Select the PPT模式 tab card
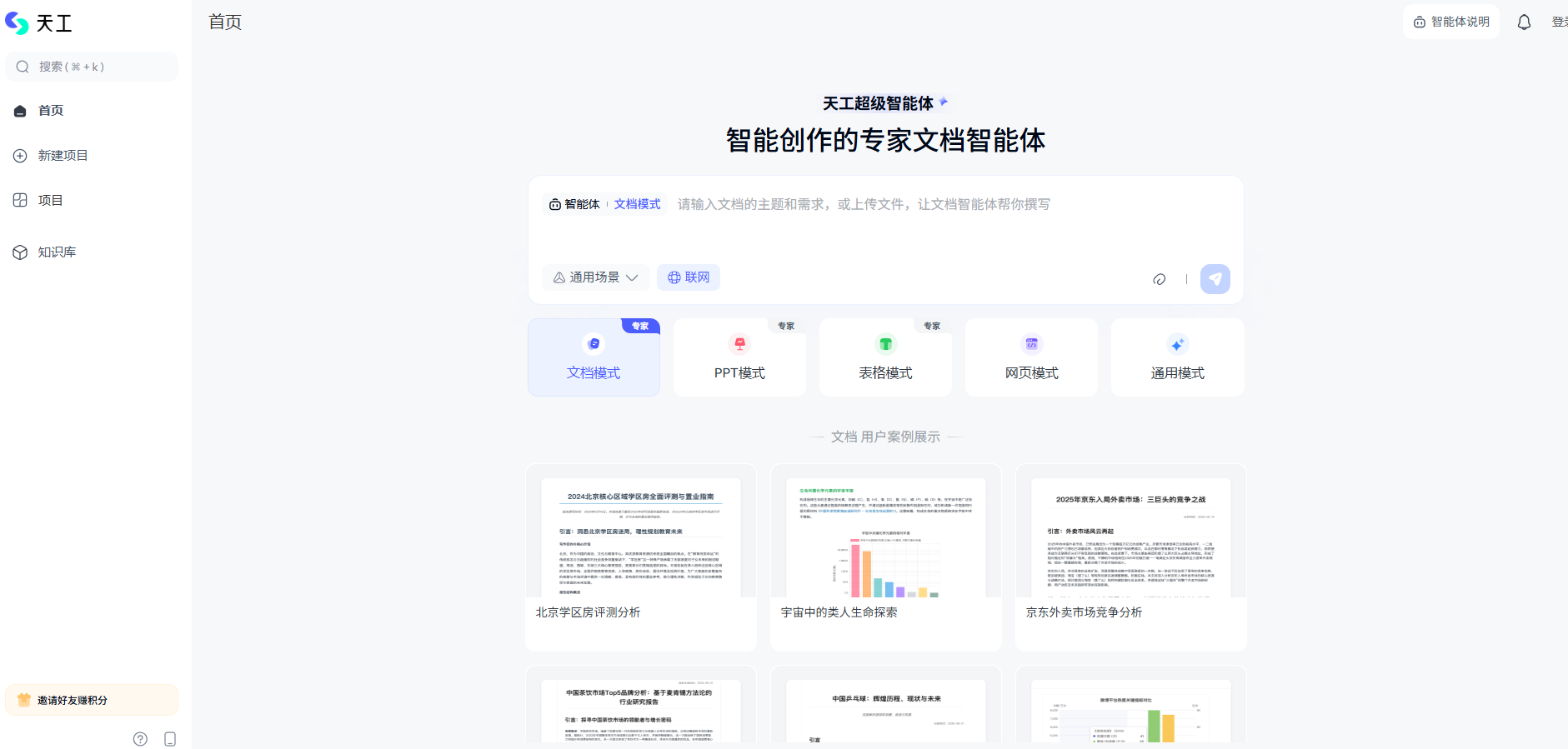The image size is (1568, 749). tap(739, 357)
